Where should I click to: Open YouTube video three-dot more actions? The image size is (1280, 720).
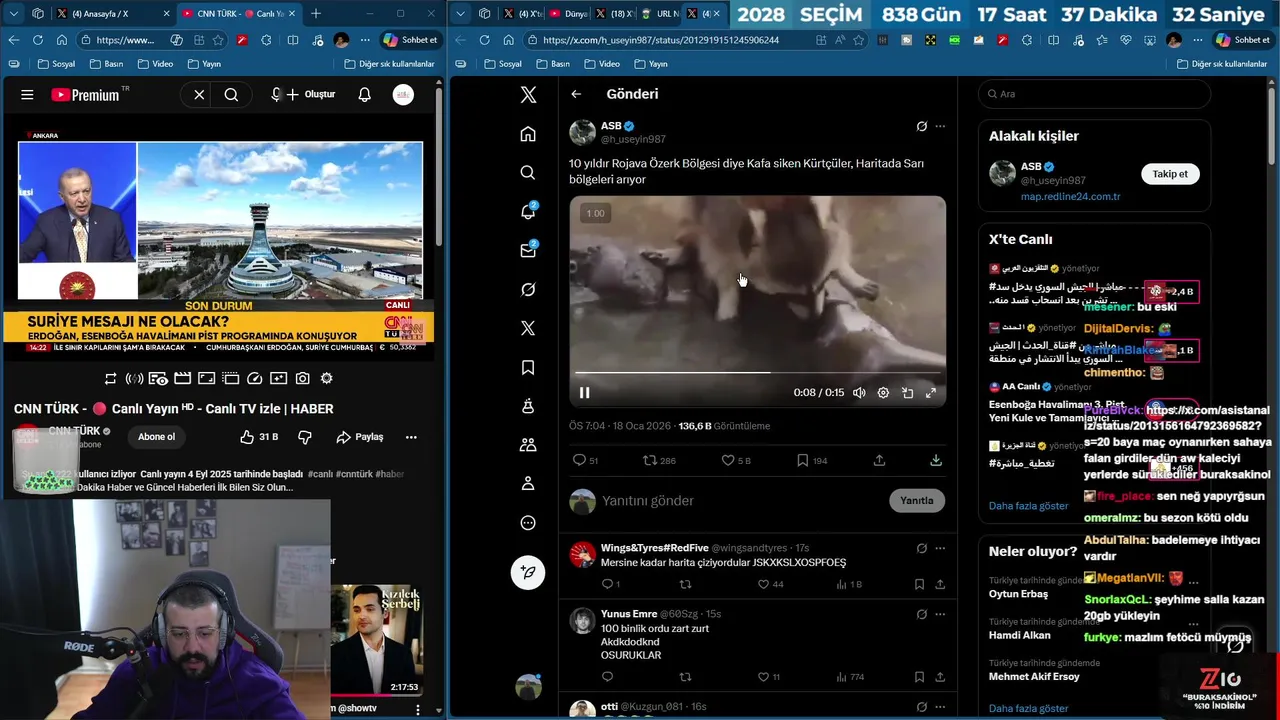coord(411,437)
